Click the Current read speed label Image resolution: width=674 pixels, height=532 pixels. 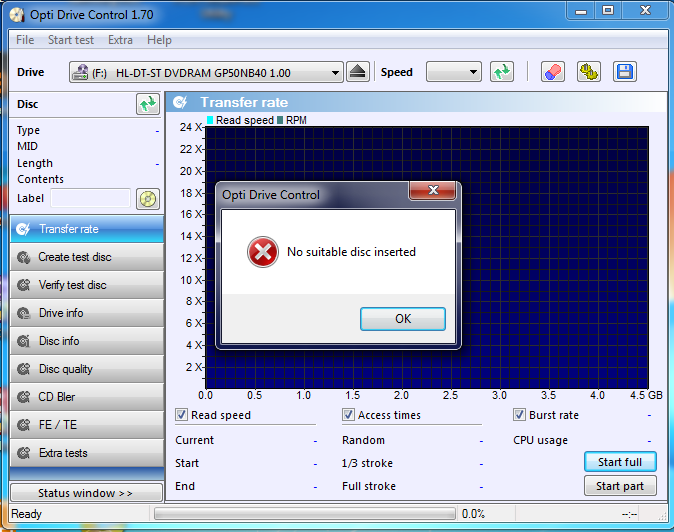click(194, 440)
